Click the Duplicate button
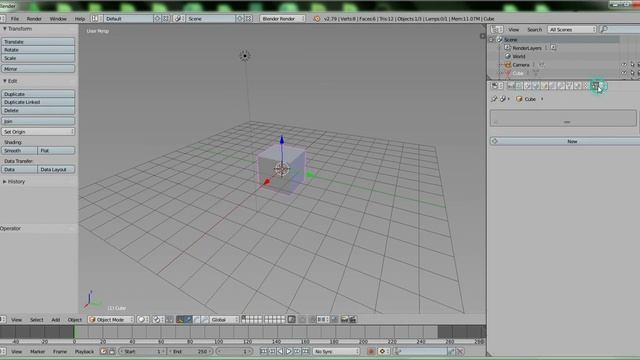 [x=38, y=94]
